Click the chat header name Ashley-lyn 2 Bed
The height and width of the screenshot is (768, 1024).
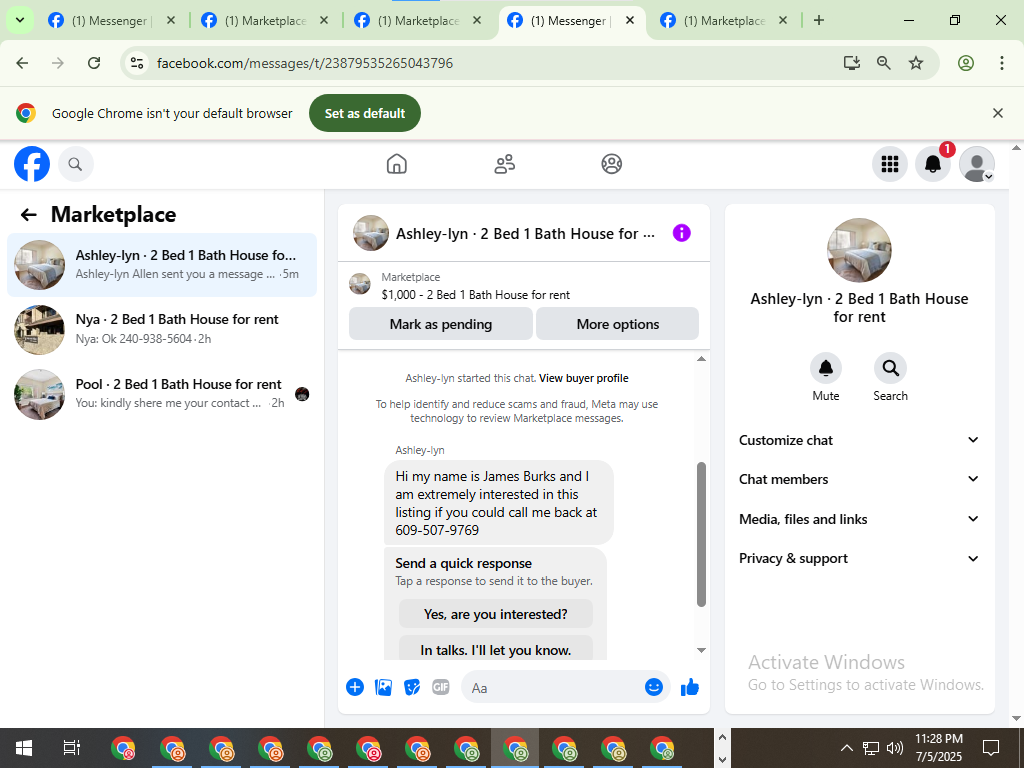click(525, 233)
